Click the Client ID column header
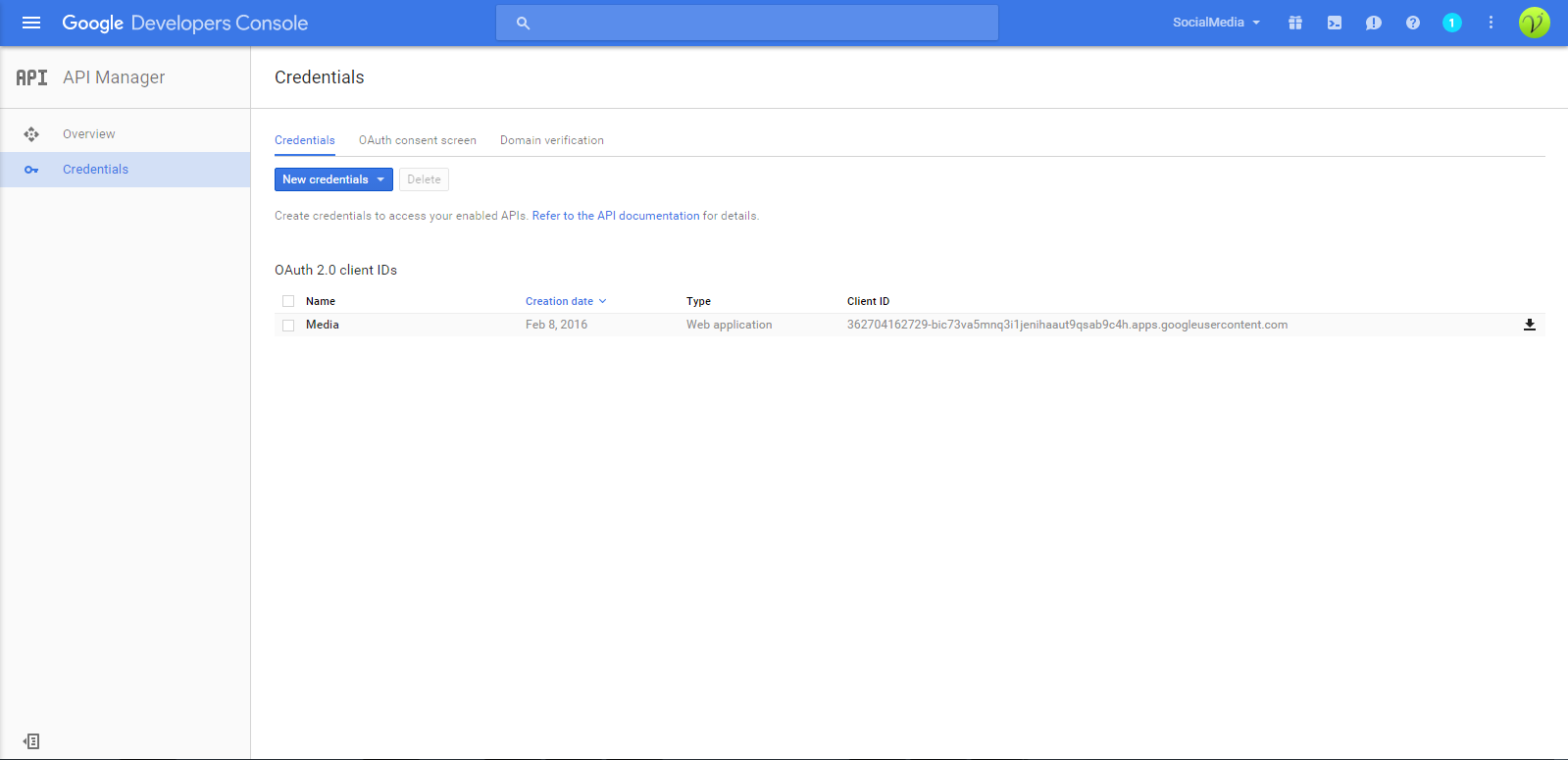This screenshot has width=1568, height=760. tap(868, 301)
